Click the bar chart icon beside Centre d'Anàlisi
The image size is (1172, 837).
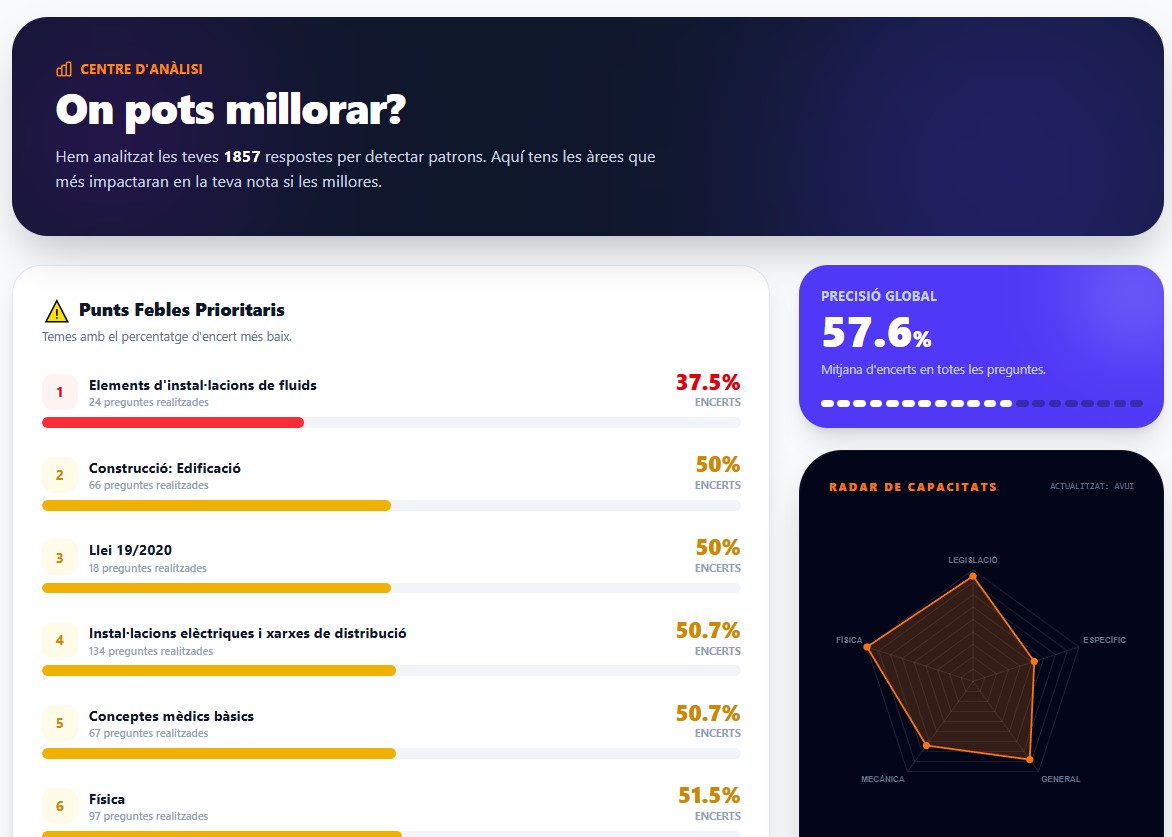64,70
